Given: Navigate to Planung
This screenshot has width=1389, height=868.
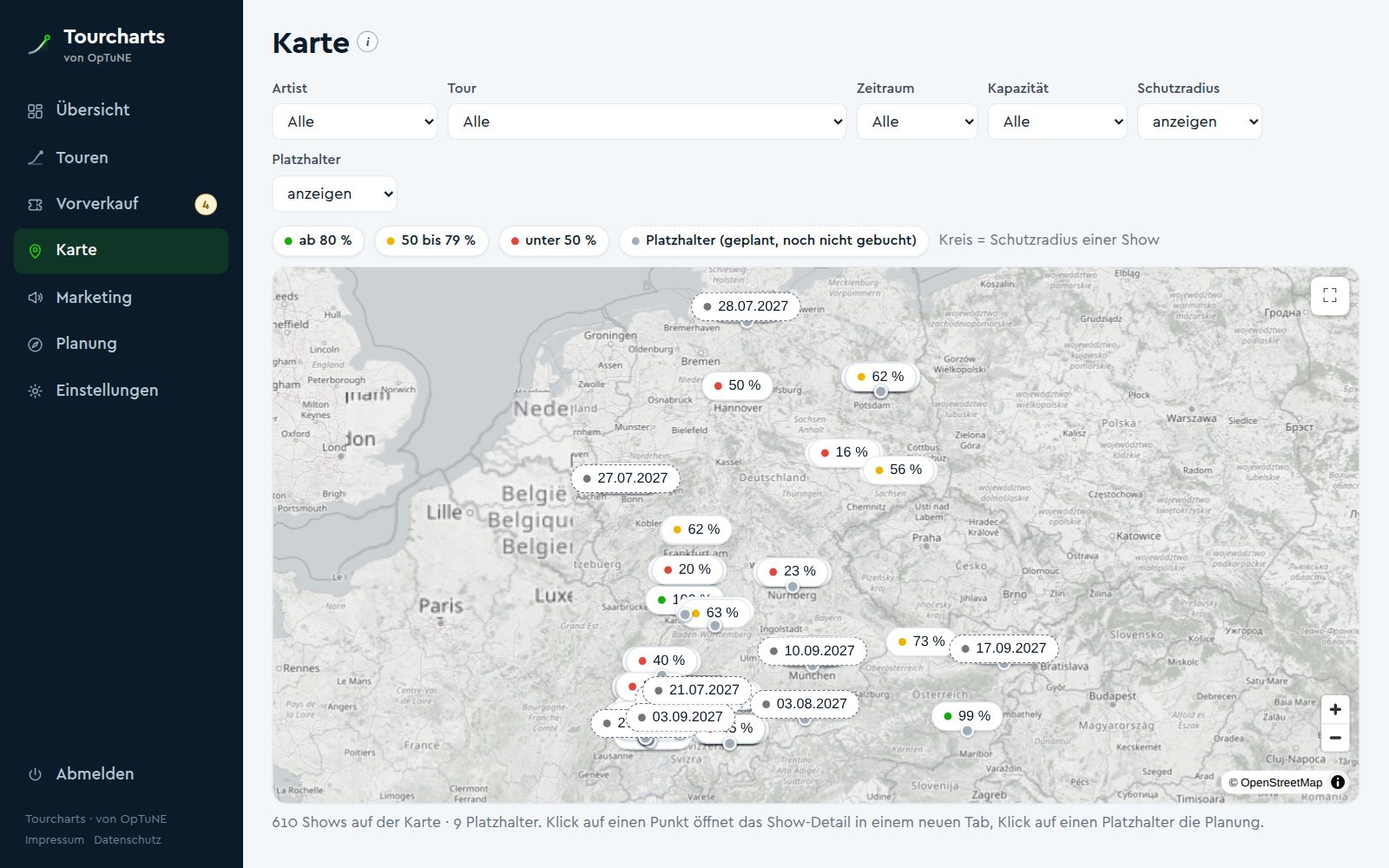Looking at the screenshot, I should [121, 344].
